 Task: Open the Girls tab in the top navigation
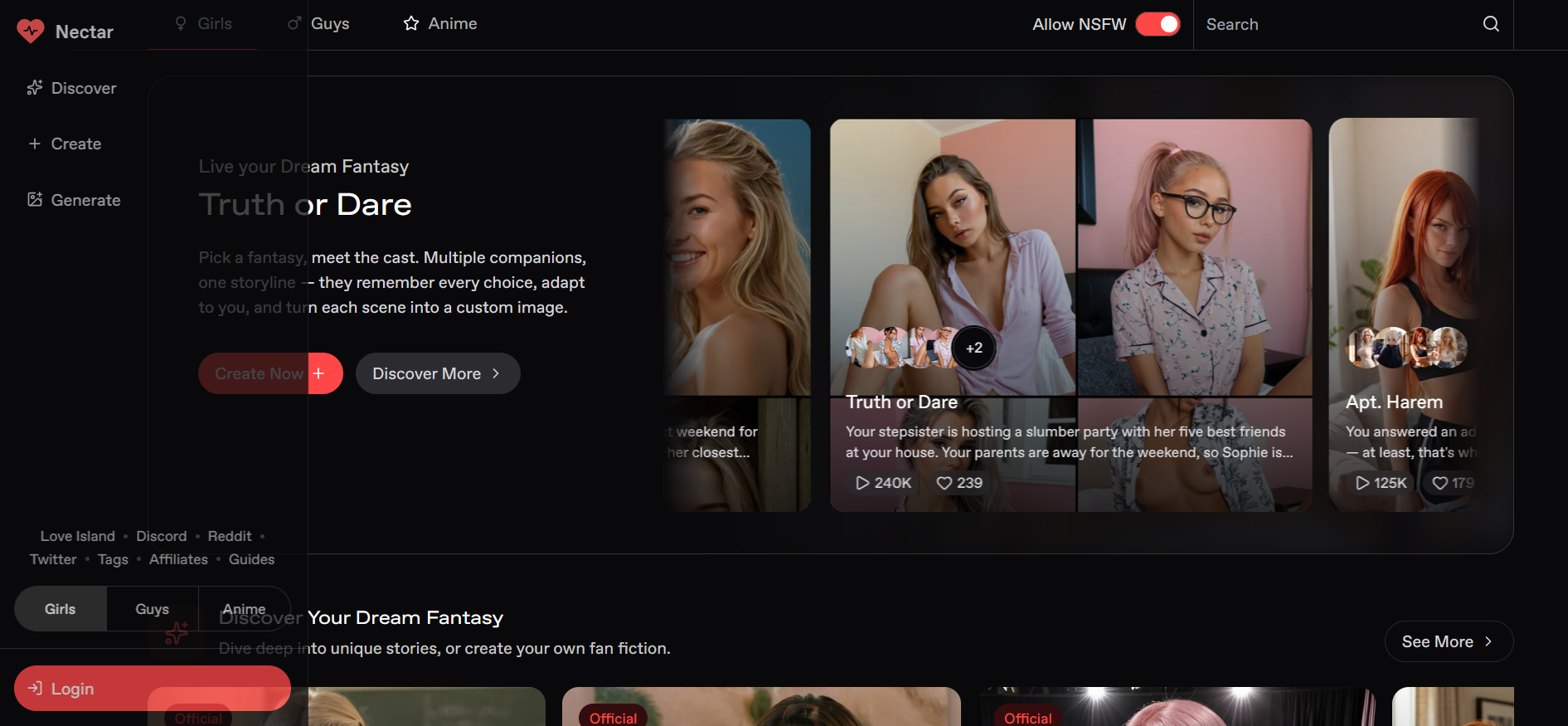pyautogui.click(x=203, y=24)
